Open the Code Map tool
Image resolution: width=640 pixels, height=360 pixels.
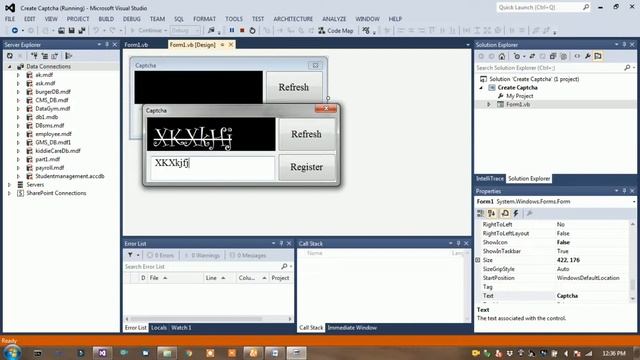pos(336,30)
